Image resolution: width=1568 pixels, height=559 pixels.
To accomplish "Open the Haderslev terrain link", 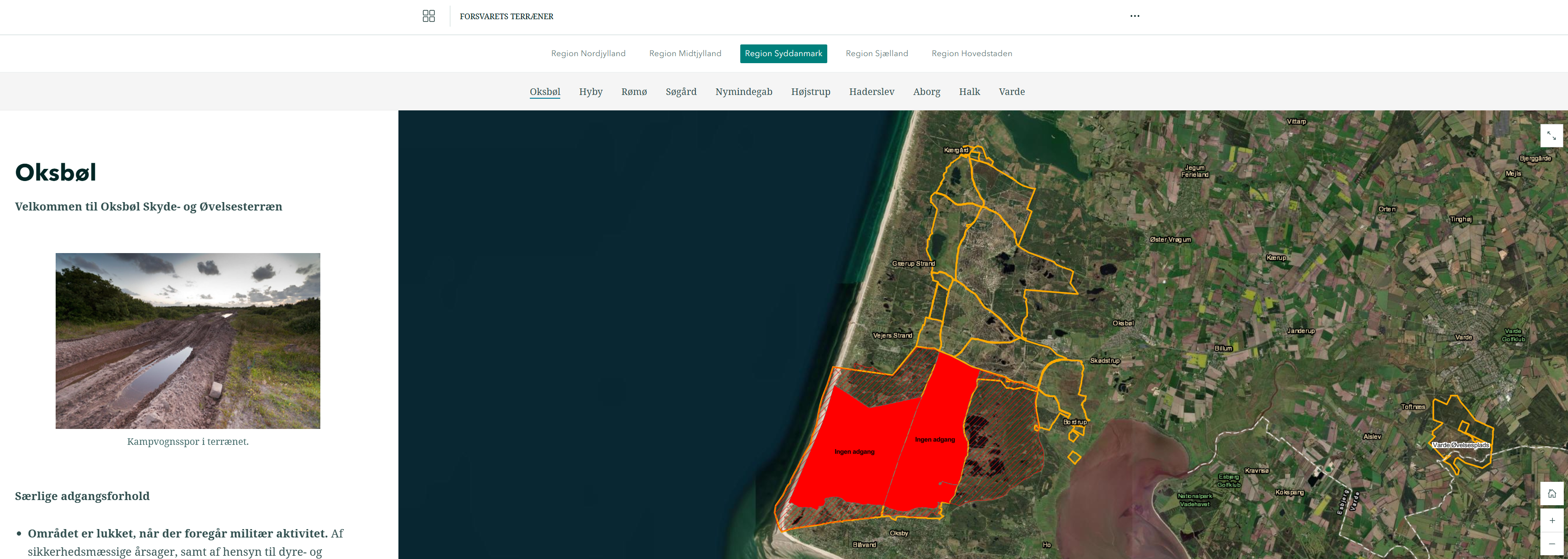I will [871, 92].
